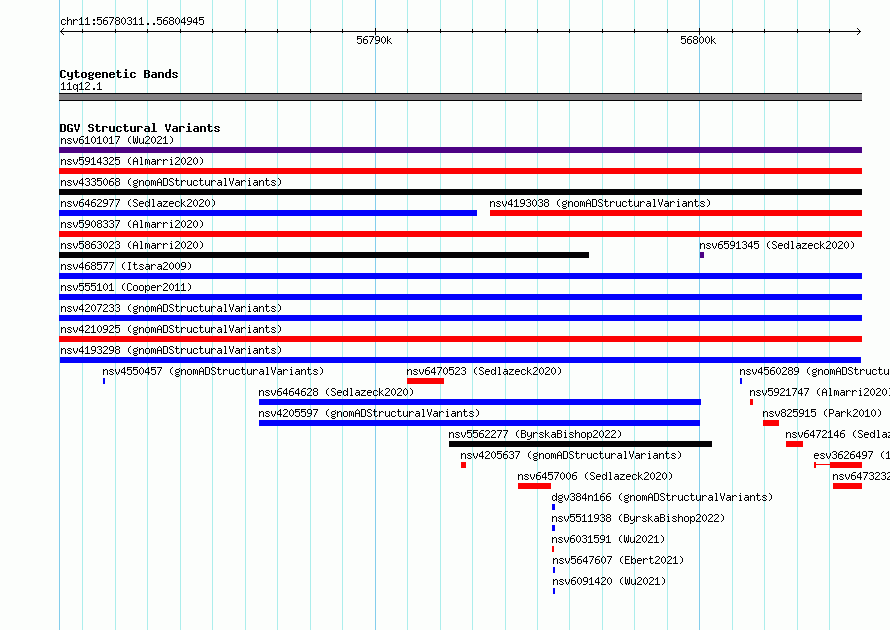Click the red nsv6473232 variant bar
This screenshot has height=630, width=890.
pos(847,486)
